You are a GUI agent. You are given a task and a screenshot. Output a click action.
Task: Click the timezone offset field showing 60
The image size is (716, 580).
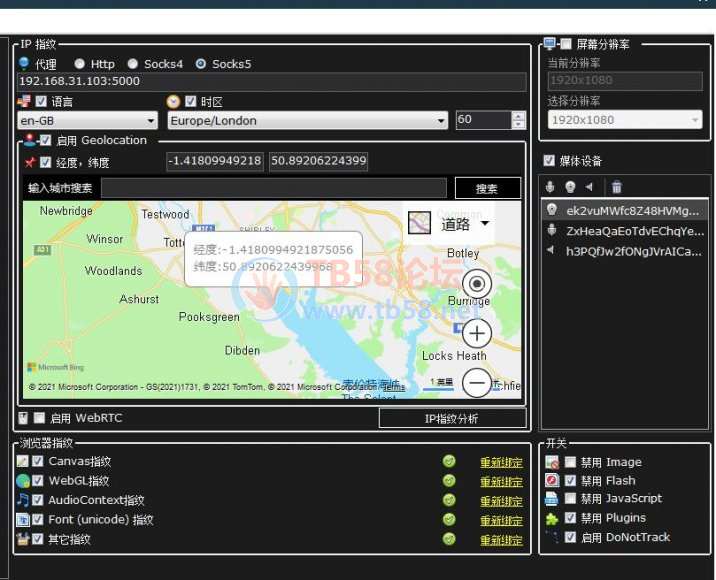coord(483,120)
